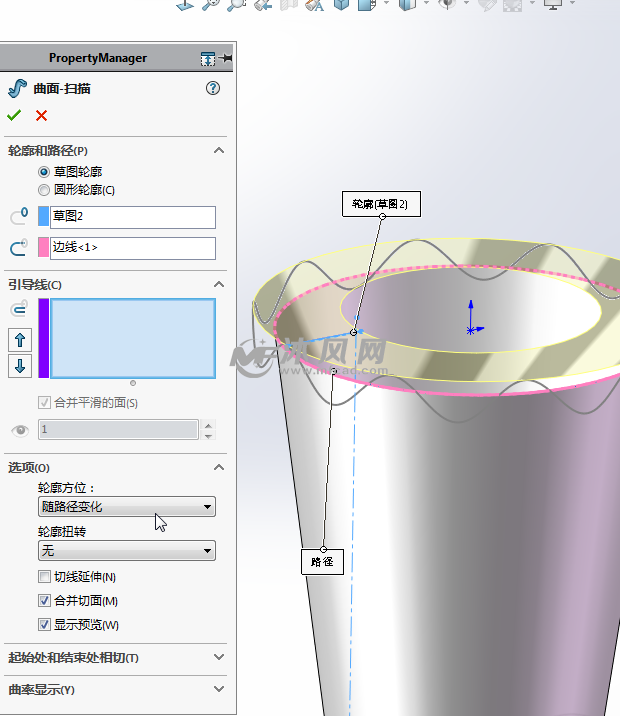
Task: Click the guide list resize handle
Action: [133, 383]
